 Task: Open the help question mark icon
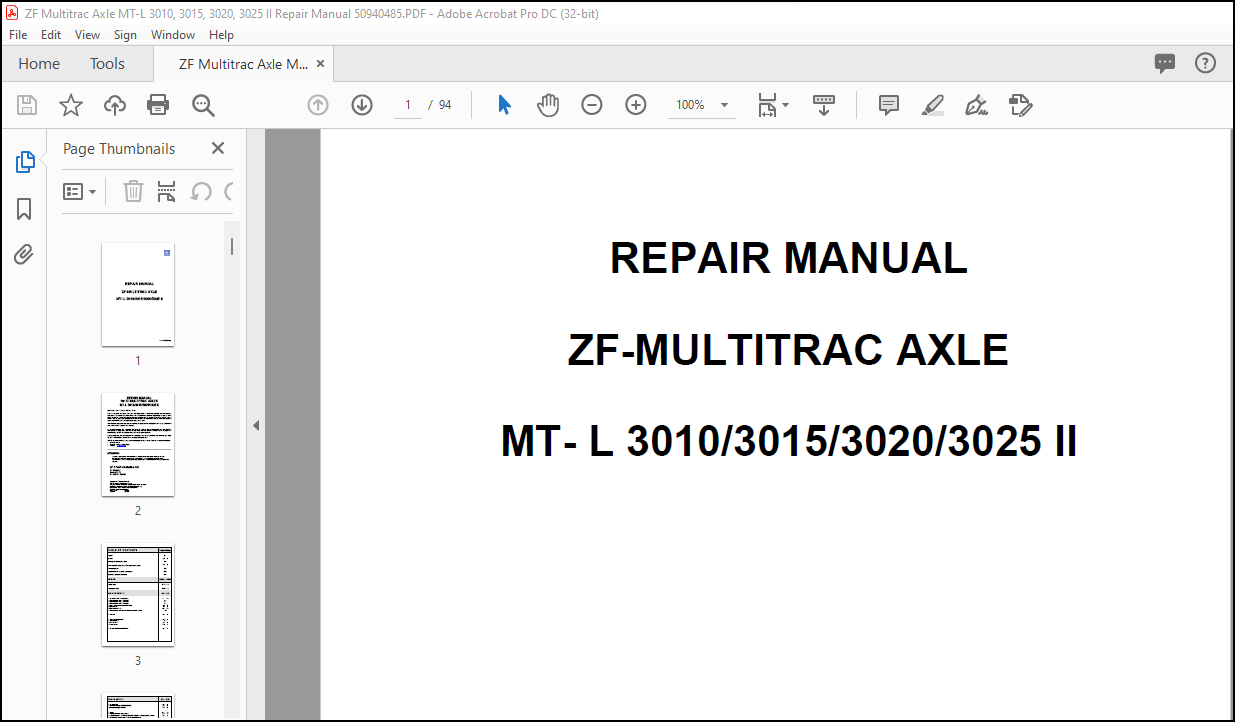click(1206, 63)
